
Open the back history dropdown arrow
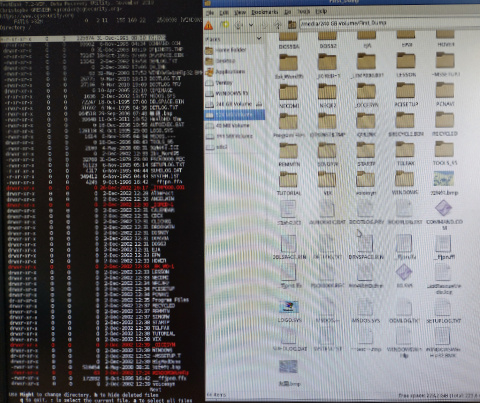click(251, 25)
